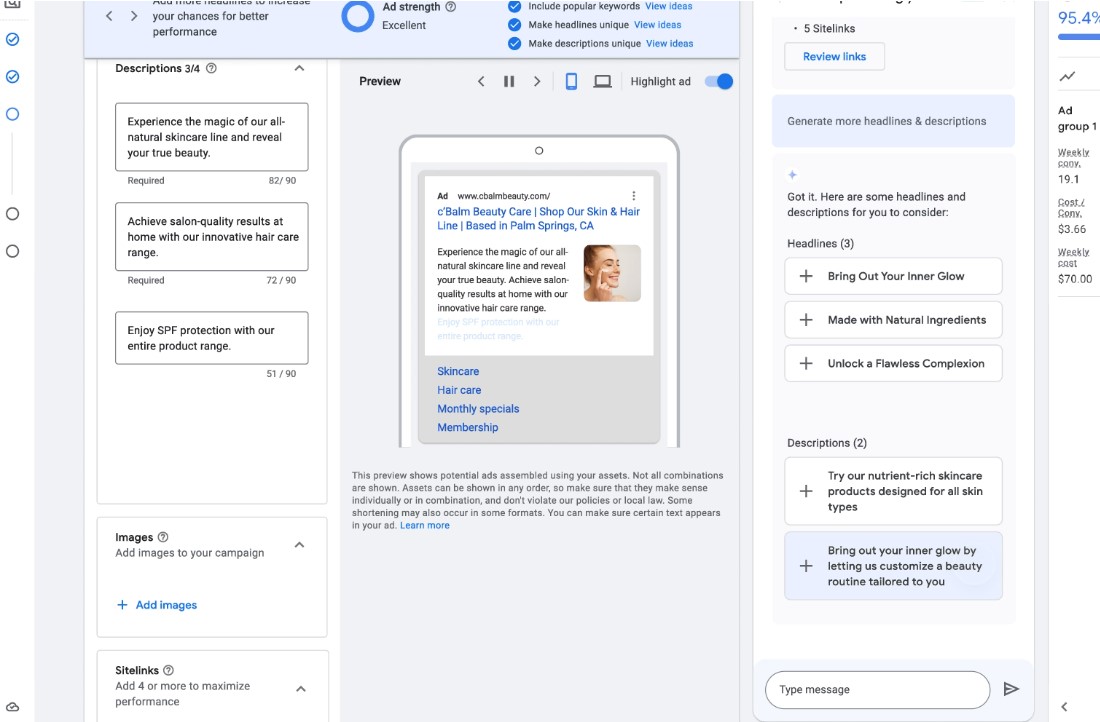
Task: Select the fifth step circle in the sidebar
Action: (13, 251)
